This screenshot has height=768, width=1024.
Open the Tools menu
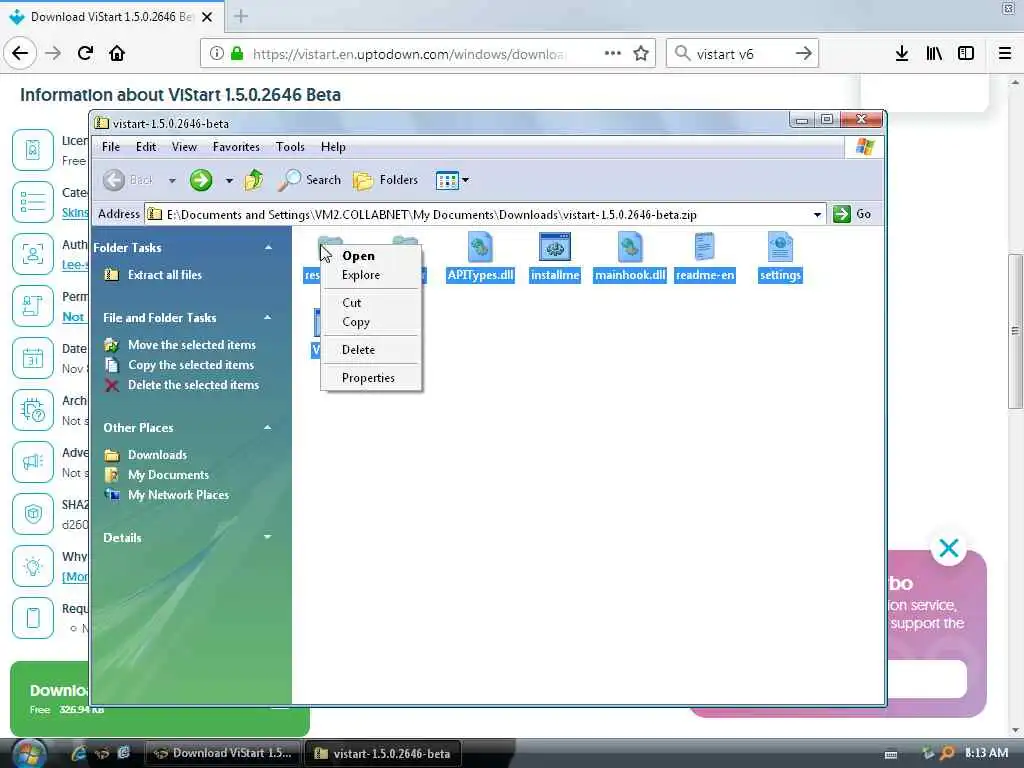tap(290, 147)
